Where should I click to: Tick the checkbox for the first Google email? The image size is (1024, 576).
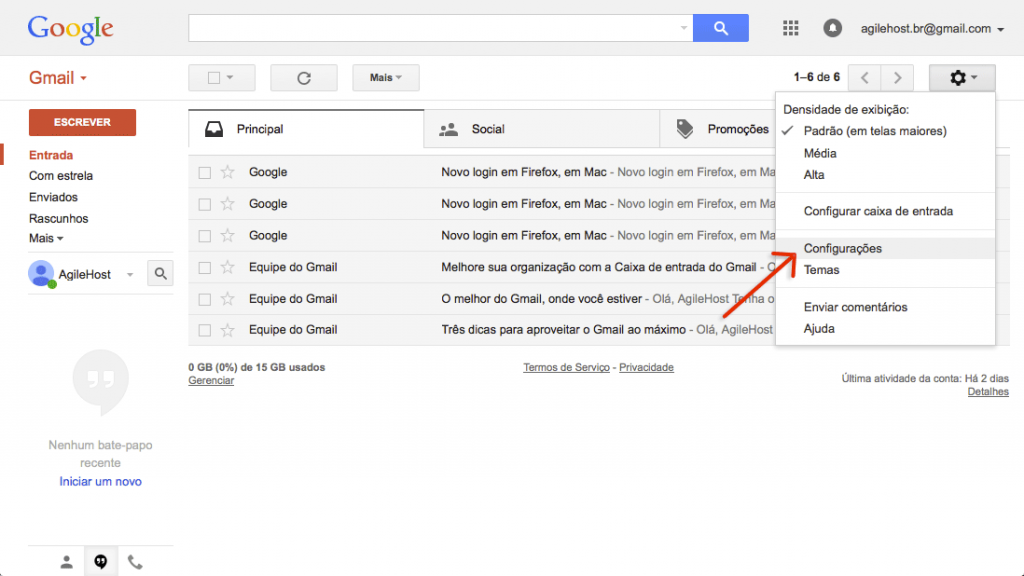click(204, 172)
